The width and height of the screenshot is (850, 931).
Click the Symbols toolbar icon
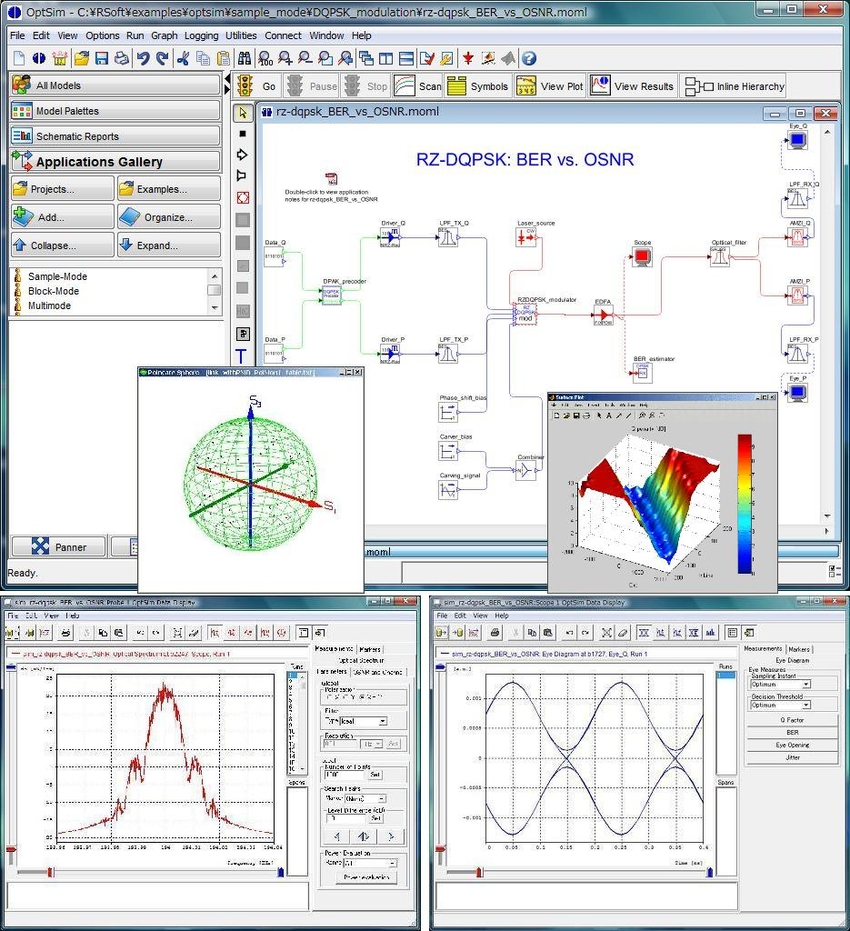click(477, 86)
